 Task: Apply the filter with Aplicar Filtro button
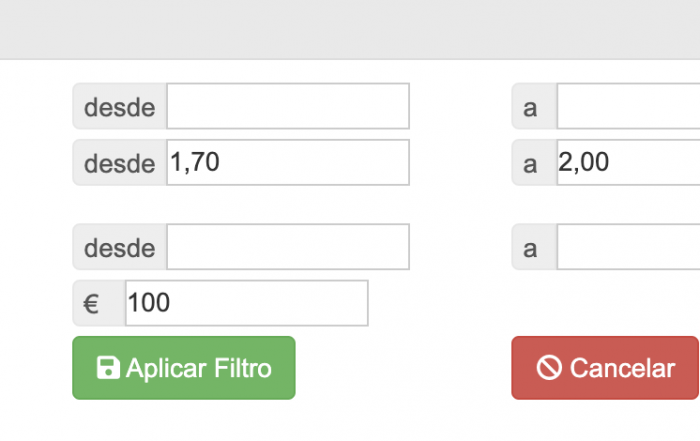coord(184,368)
